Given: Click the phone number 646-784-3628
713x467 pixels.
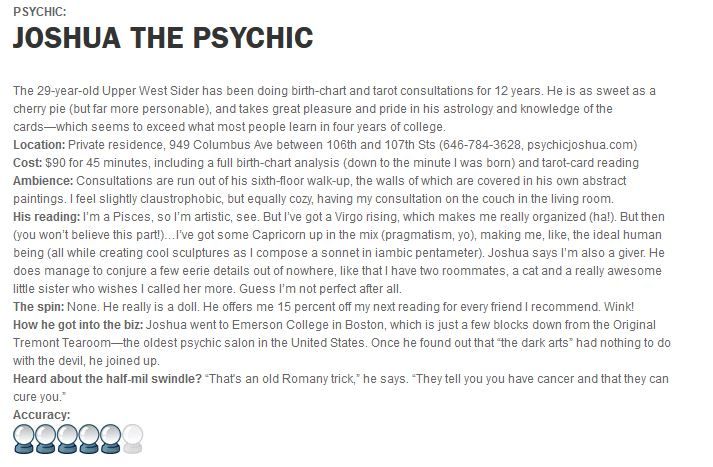Looking at the screenshot, I should pyautogui.click(x=482, y=145).
